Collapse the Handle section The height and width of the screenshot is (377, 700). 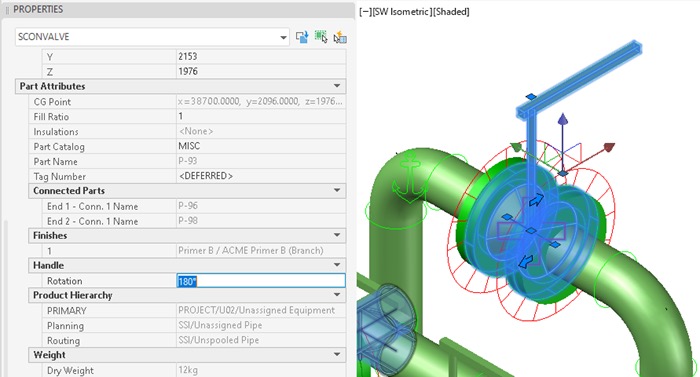coord(337,265)
